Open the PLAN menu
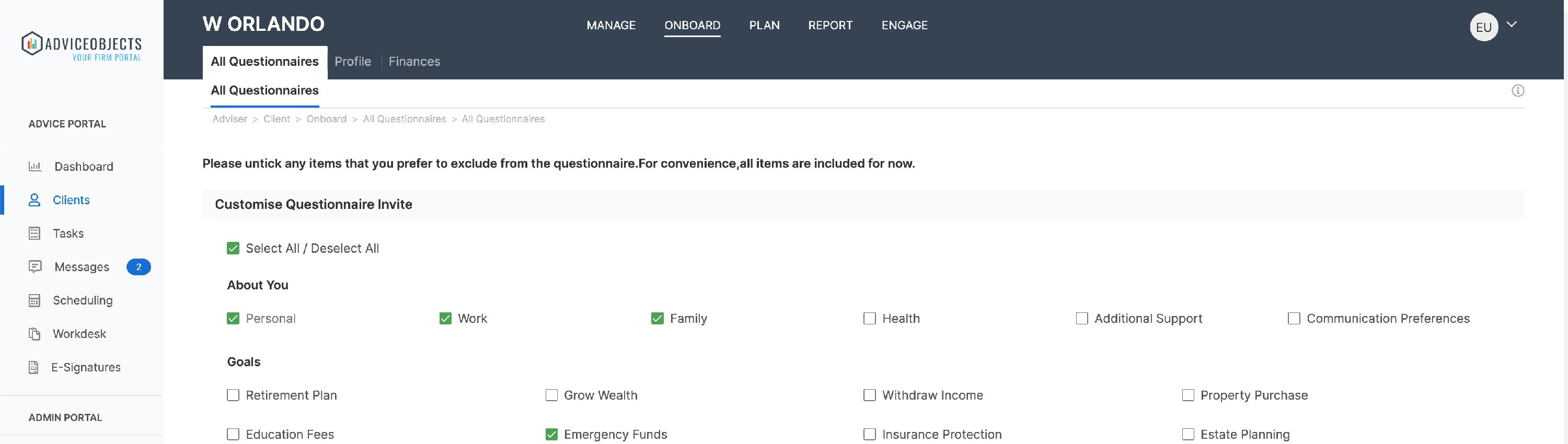The width and height of the screenshot is (1568, 444). pos(764,25)
